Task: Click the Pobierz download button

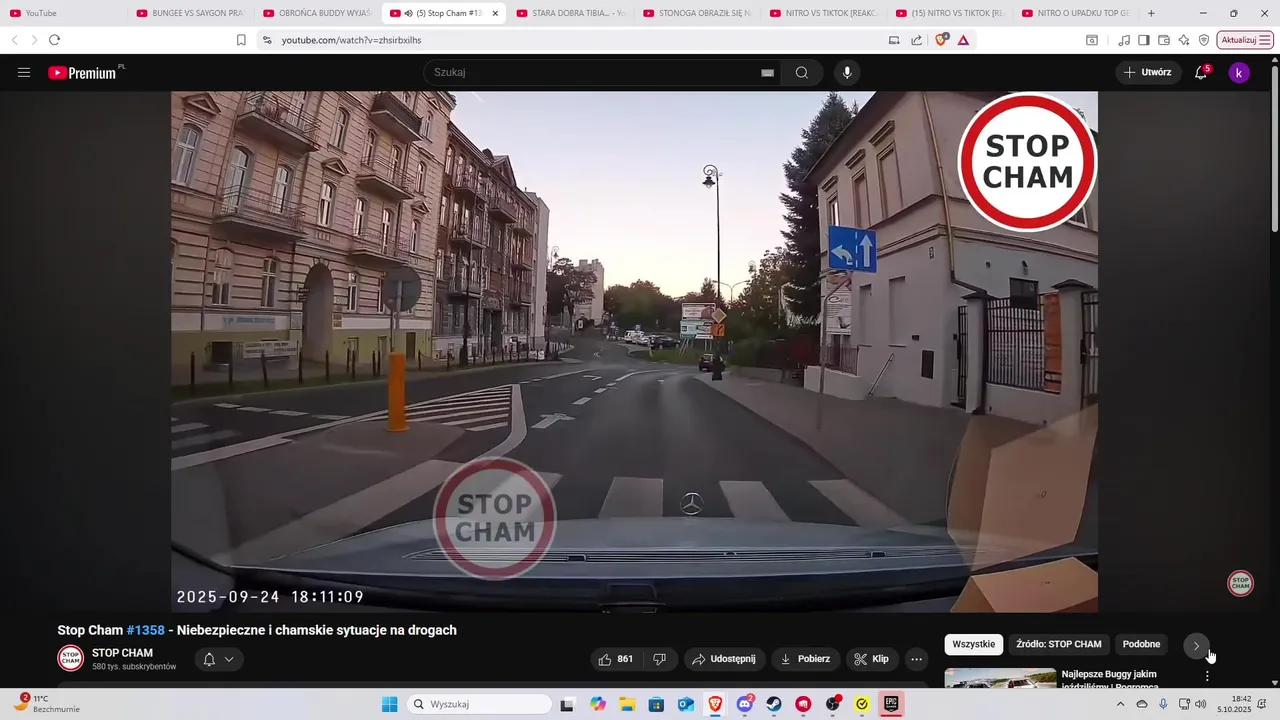Action: 805,659
